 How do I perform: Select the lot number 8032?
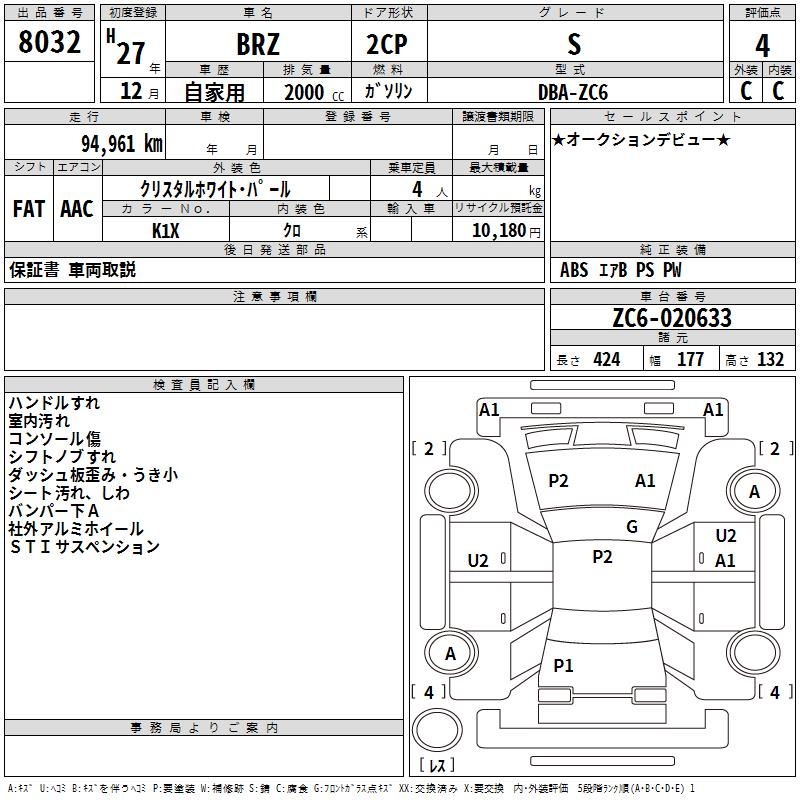pyautogui.click(x=49, y=43)
